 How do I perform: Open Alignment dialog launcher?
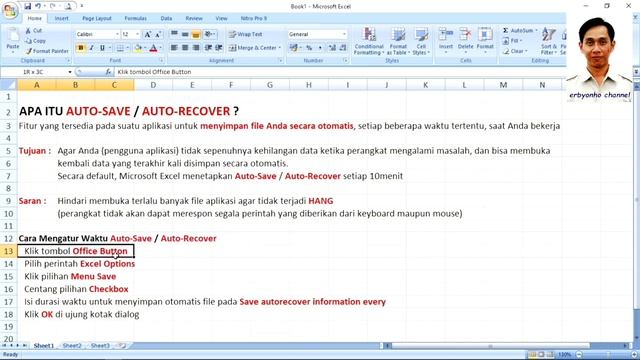[280, 60]
